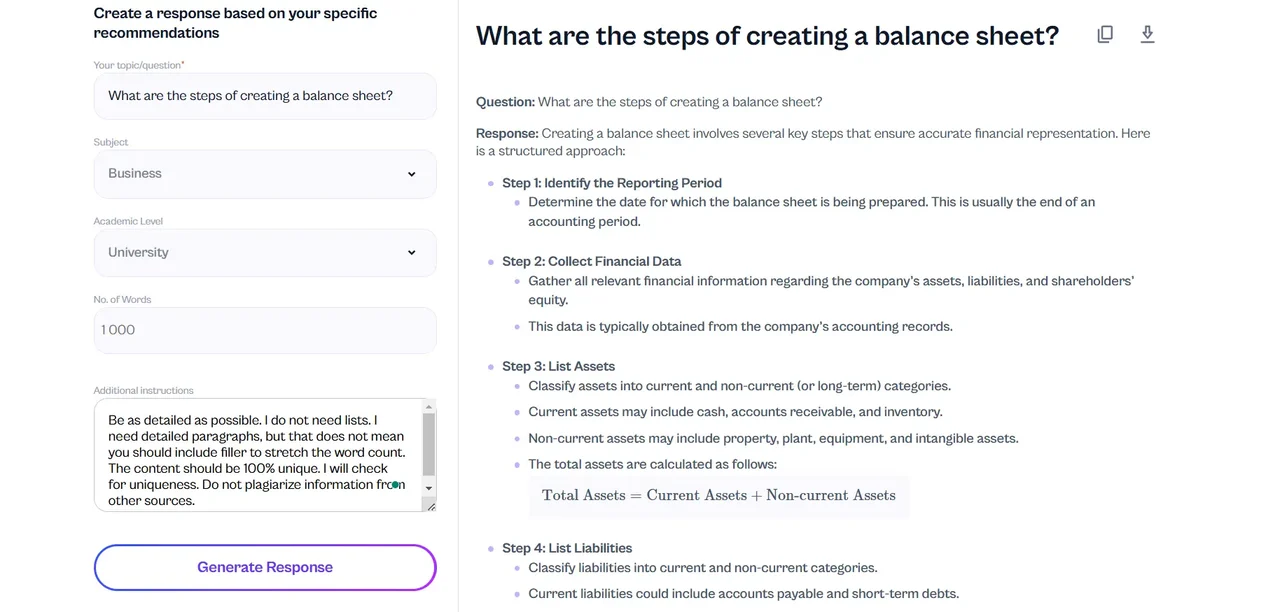The width and height of the screenshot is (1280, 612).
Task: Click the Total Assets formula block
Action: click(x=719, y=496)
